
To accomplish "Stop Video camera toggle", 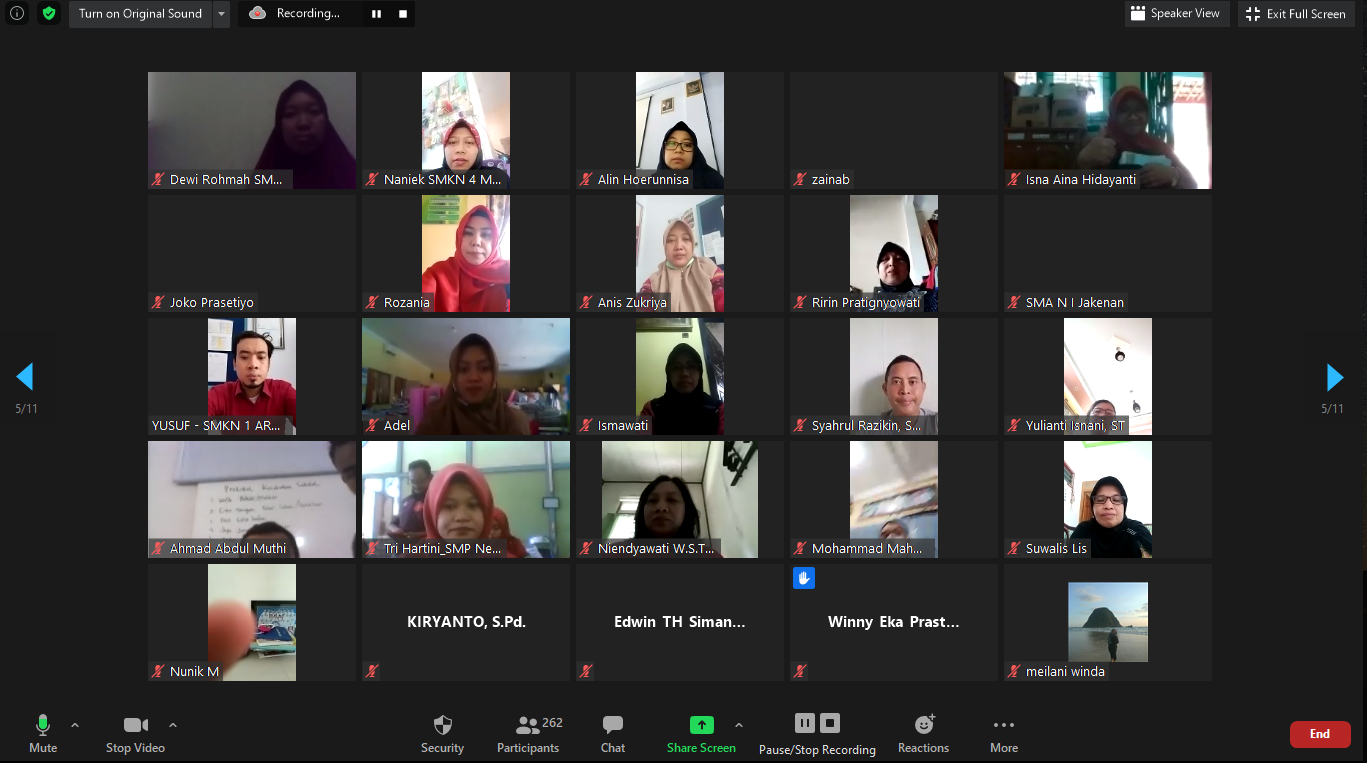I will click(x=135, y=734).
